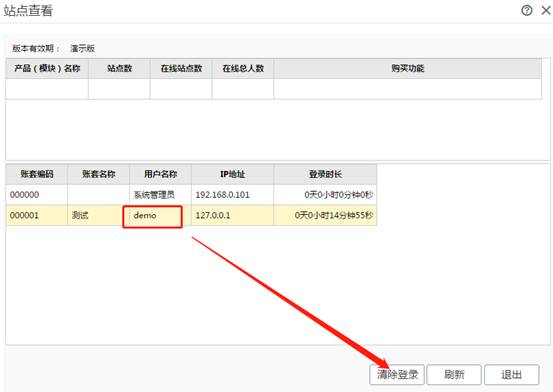This screenshot has width=553, height=392.
Task: Select the 在线站点数 column header
Action: pyautogui.click(x=181, y=68)
